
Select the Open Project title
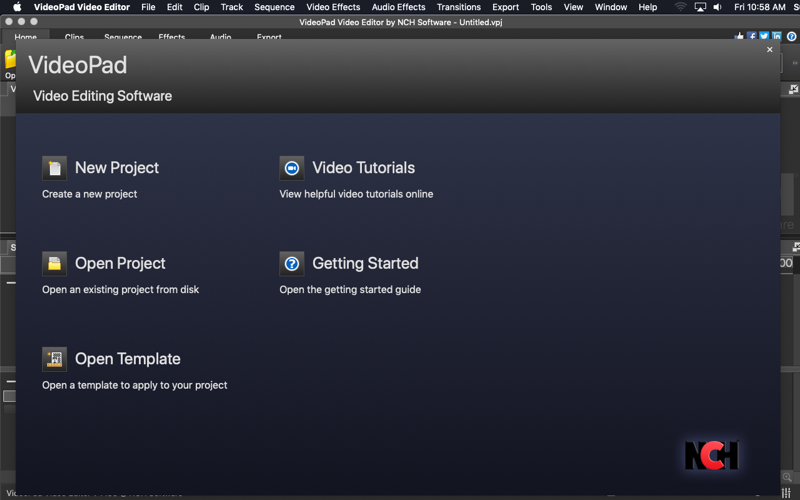[120, 263]
